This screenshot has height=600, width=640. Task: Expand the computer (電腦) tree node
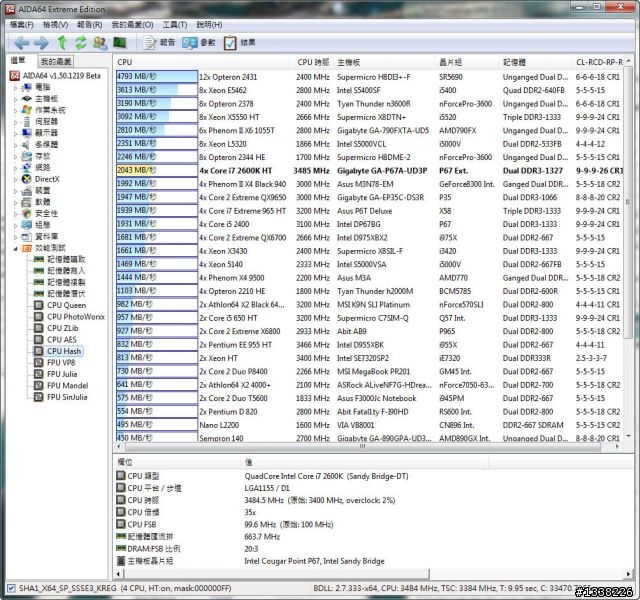coord(15,87)
